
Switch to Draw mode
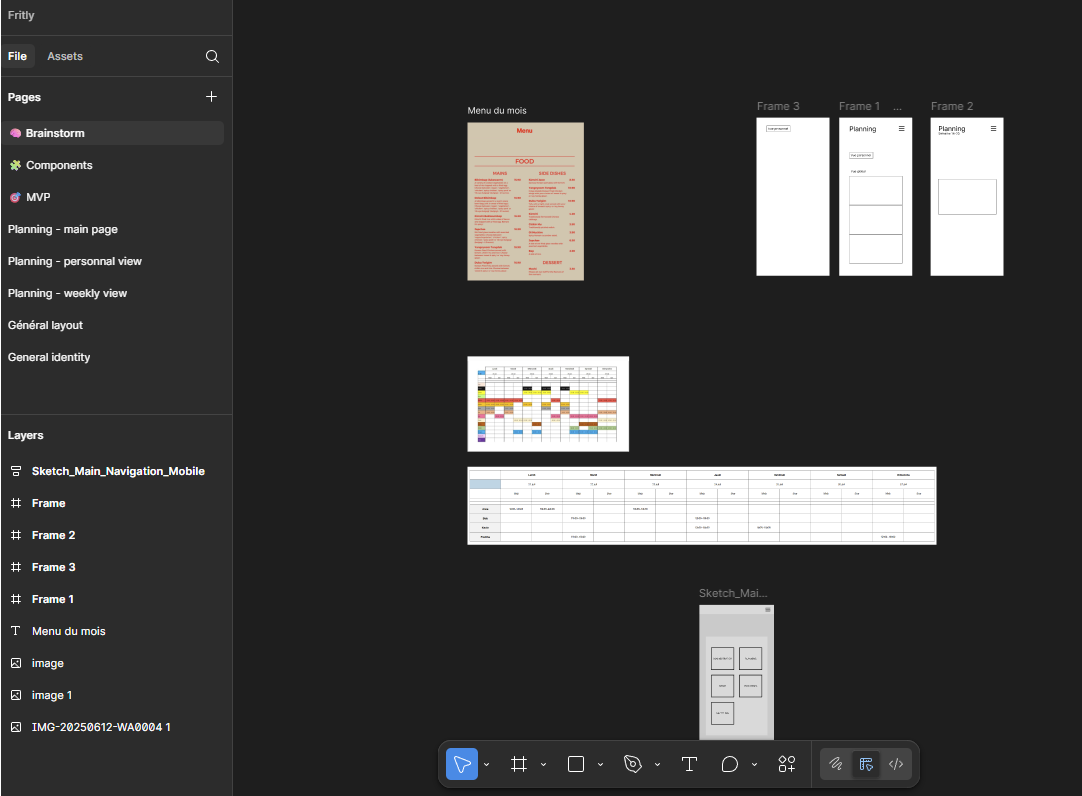click(x=836, y=764)
